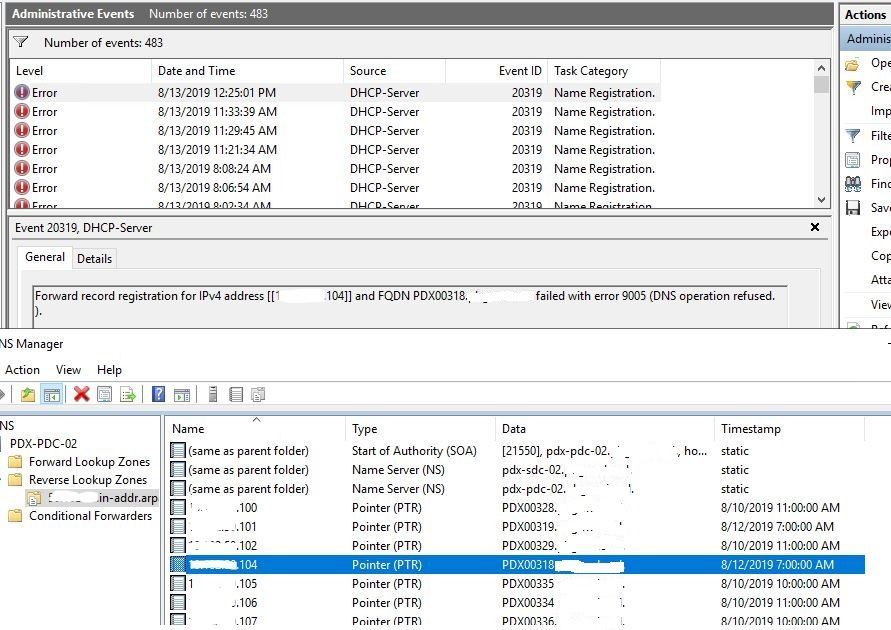891x630 pixels.
Task: Click the blue filter funnel icon in Actions
Action: pos(853,136)
